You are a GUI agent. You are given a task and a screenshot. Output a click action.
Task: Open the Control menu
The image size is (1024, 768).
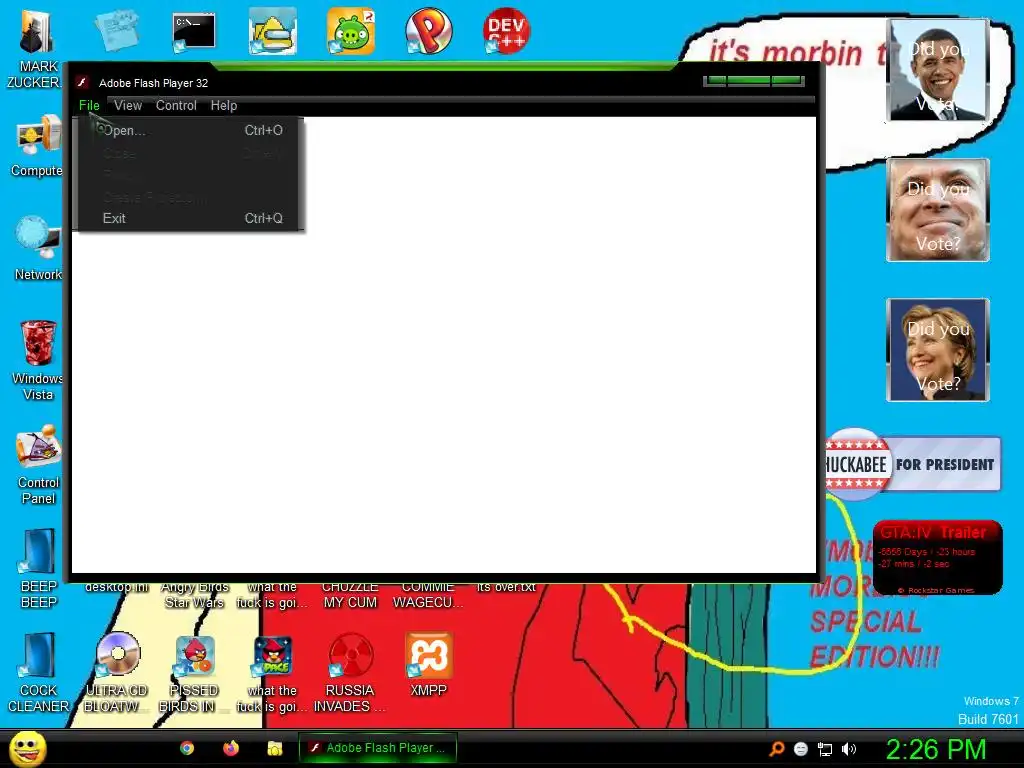[176, 105]
